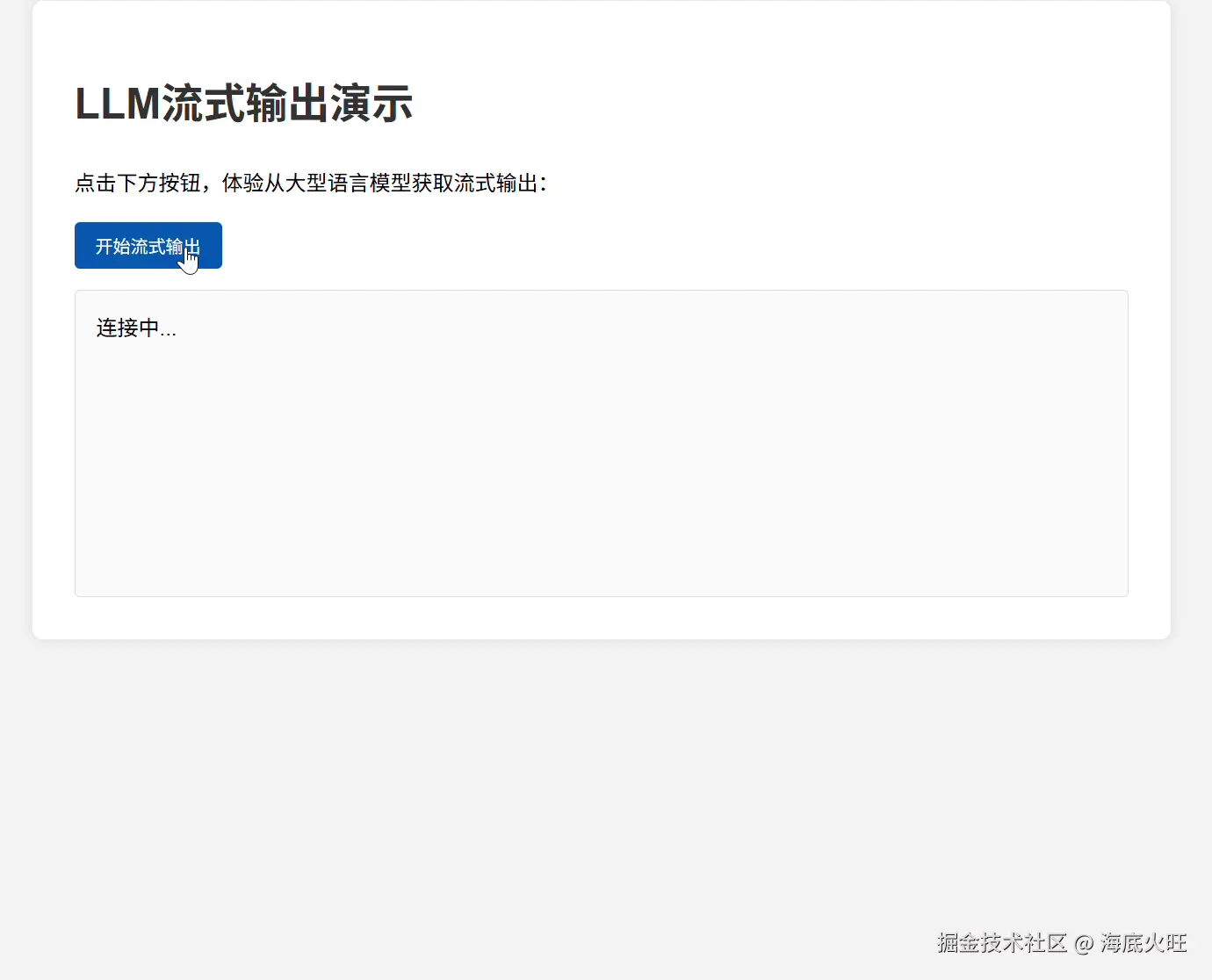Screen dimensions: 1212x980
Task: Click the bottom edge of the output area
Action: click(601, 594)
